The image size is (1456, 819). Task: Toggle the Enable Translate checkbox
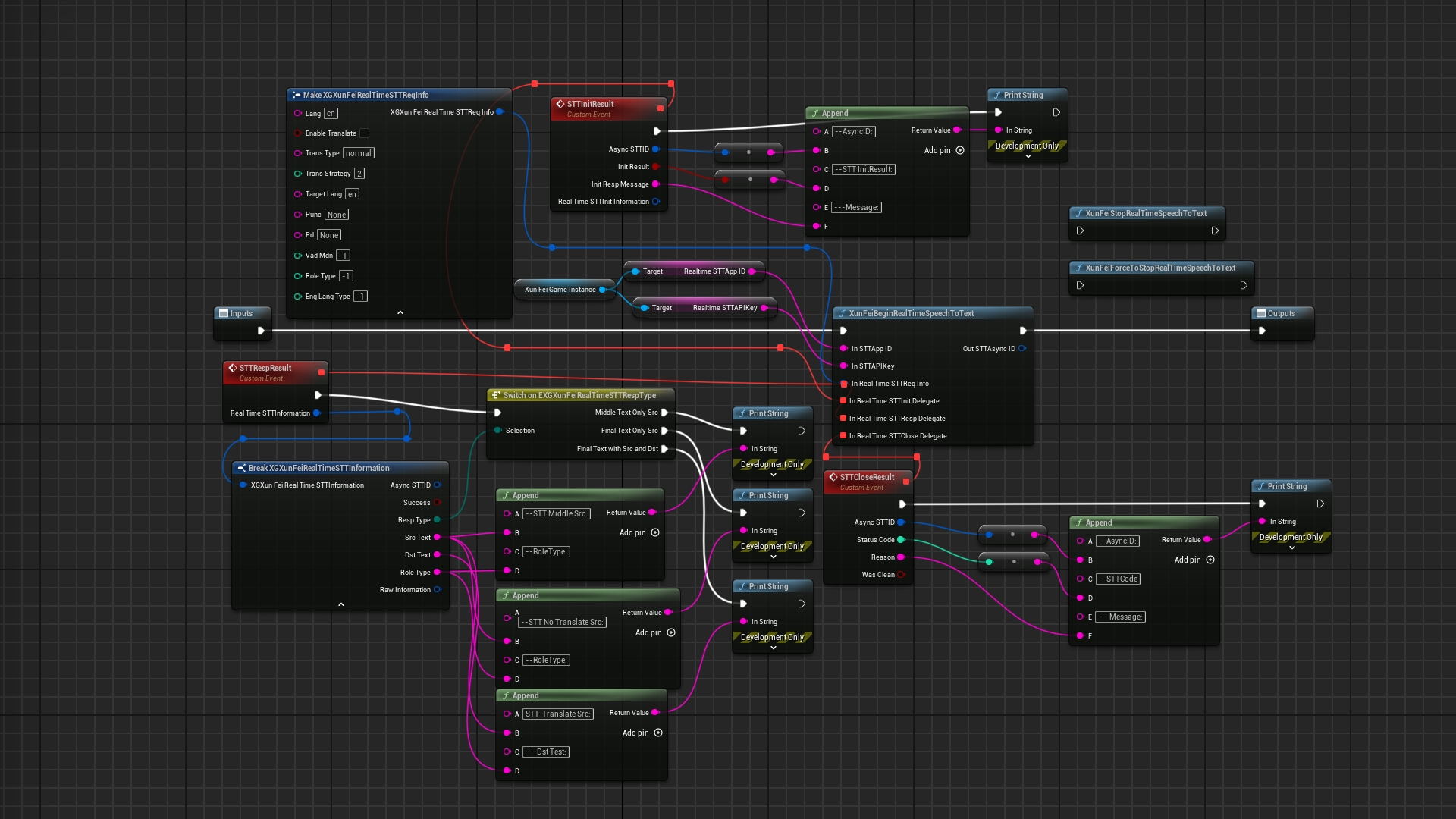pos(364,133)
